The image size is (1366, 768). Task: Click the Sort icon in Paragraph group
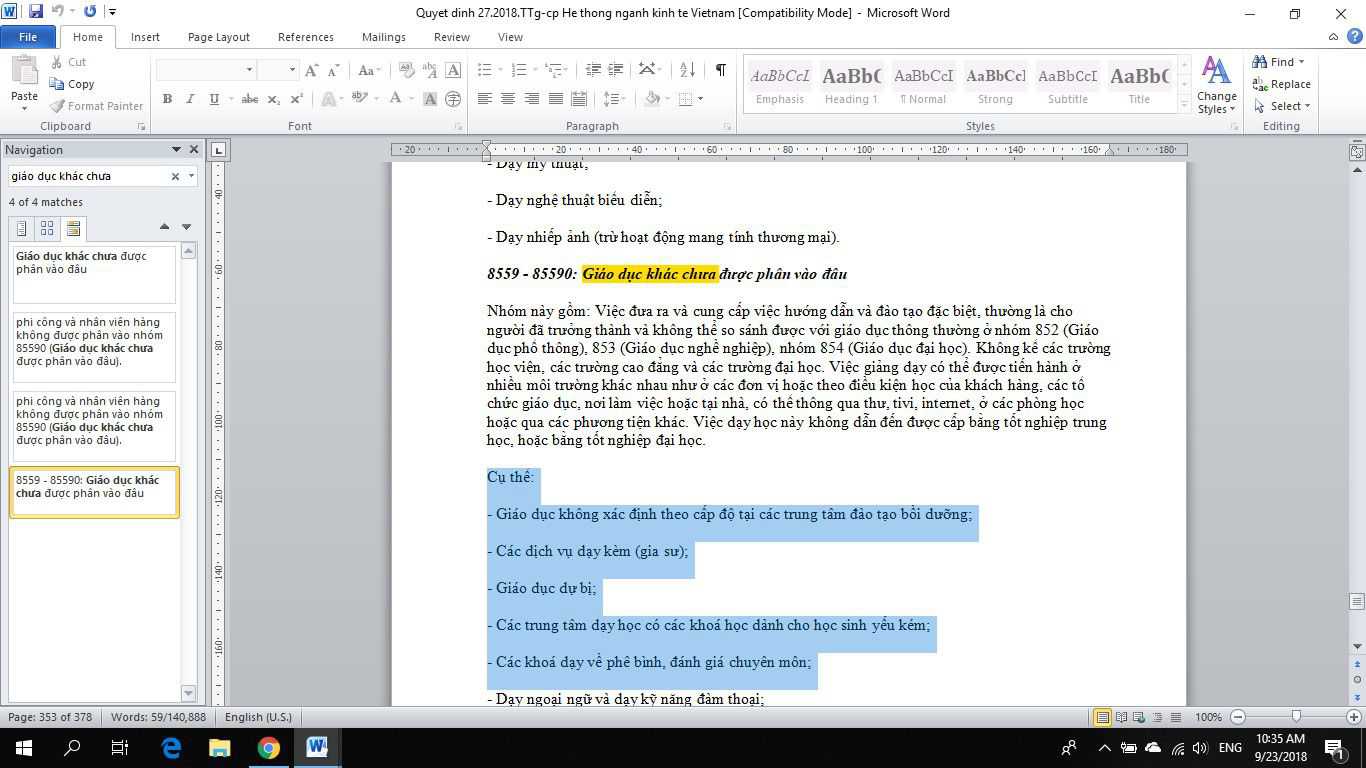(x=687, y=70)
